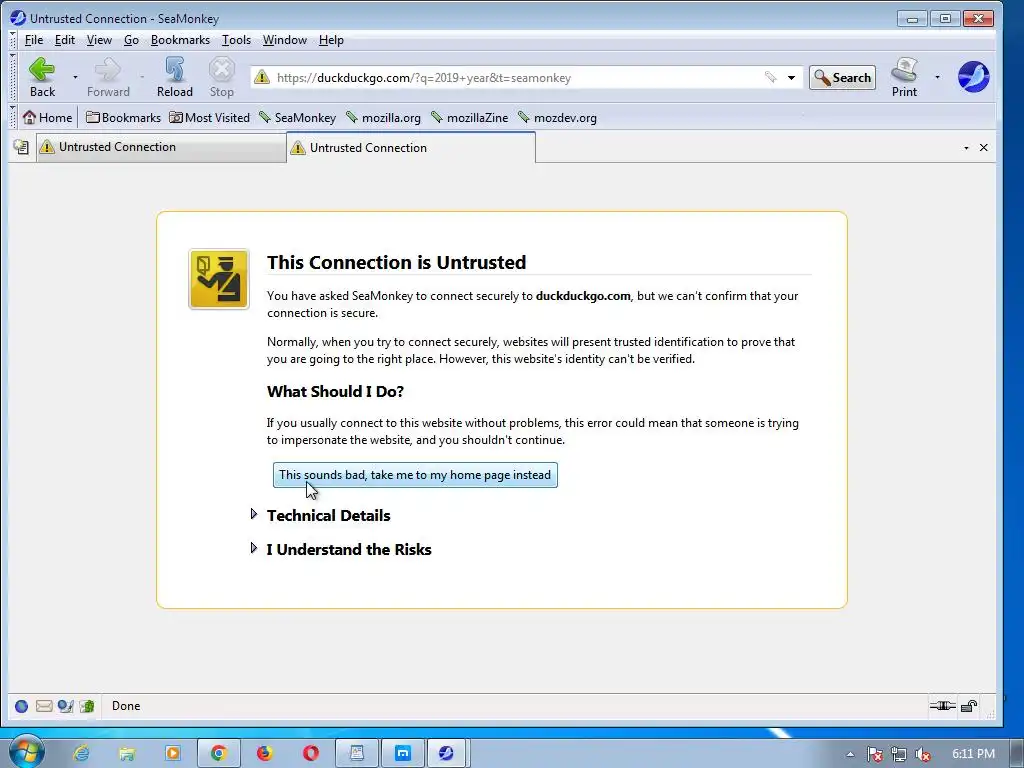Open the SeaMonkey bookmark link
This screenshot has height=768, width=1024.
pos(297,118)
